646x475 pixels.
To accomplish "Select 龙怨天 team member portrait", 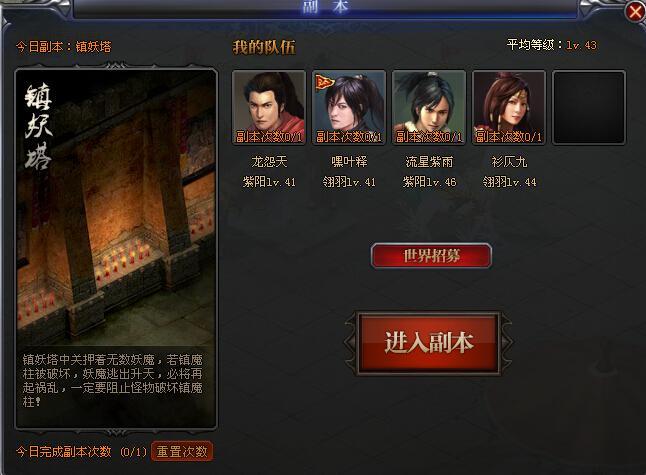I will [269, 107].
